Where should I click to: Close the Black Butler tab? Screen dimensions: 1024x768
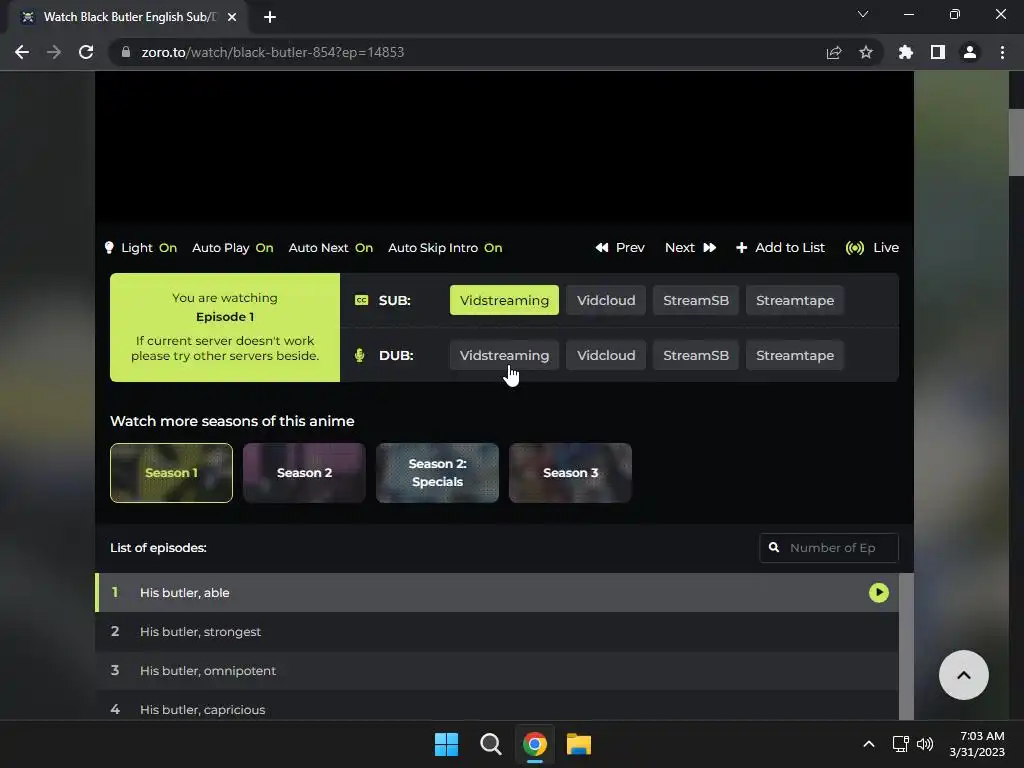click(x=232, y=17)
